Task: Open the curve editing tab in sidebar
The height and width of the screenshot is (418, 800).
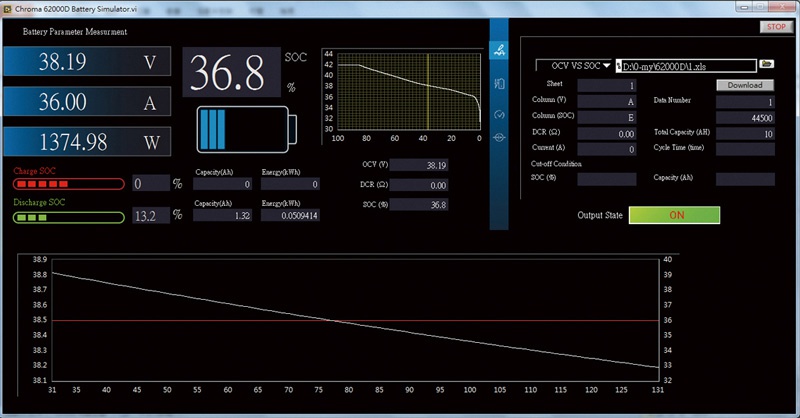Action: pyautogui.click(x=500, y=51)
